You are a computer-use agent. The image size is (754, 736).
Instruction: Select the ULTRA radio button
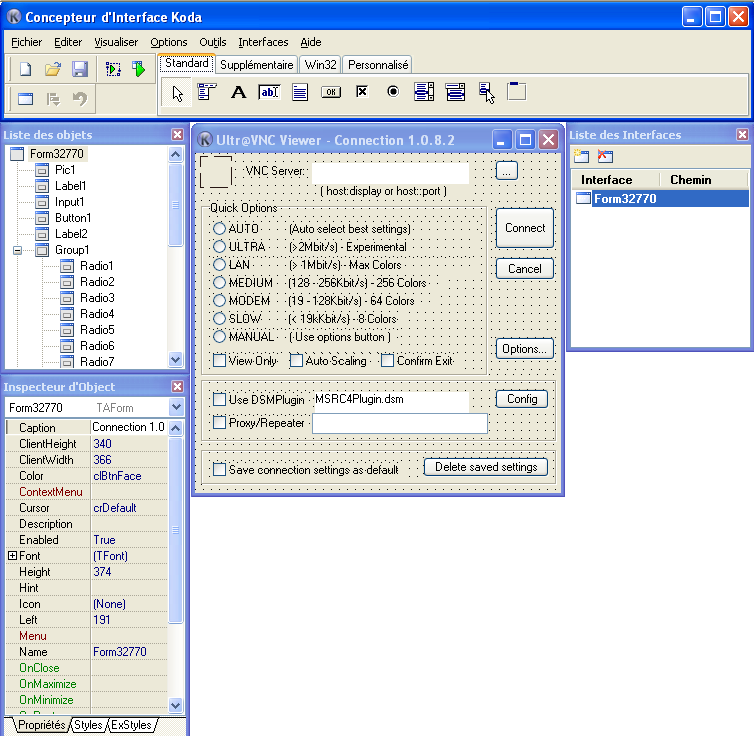(x=219, y=247)
